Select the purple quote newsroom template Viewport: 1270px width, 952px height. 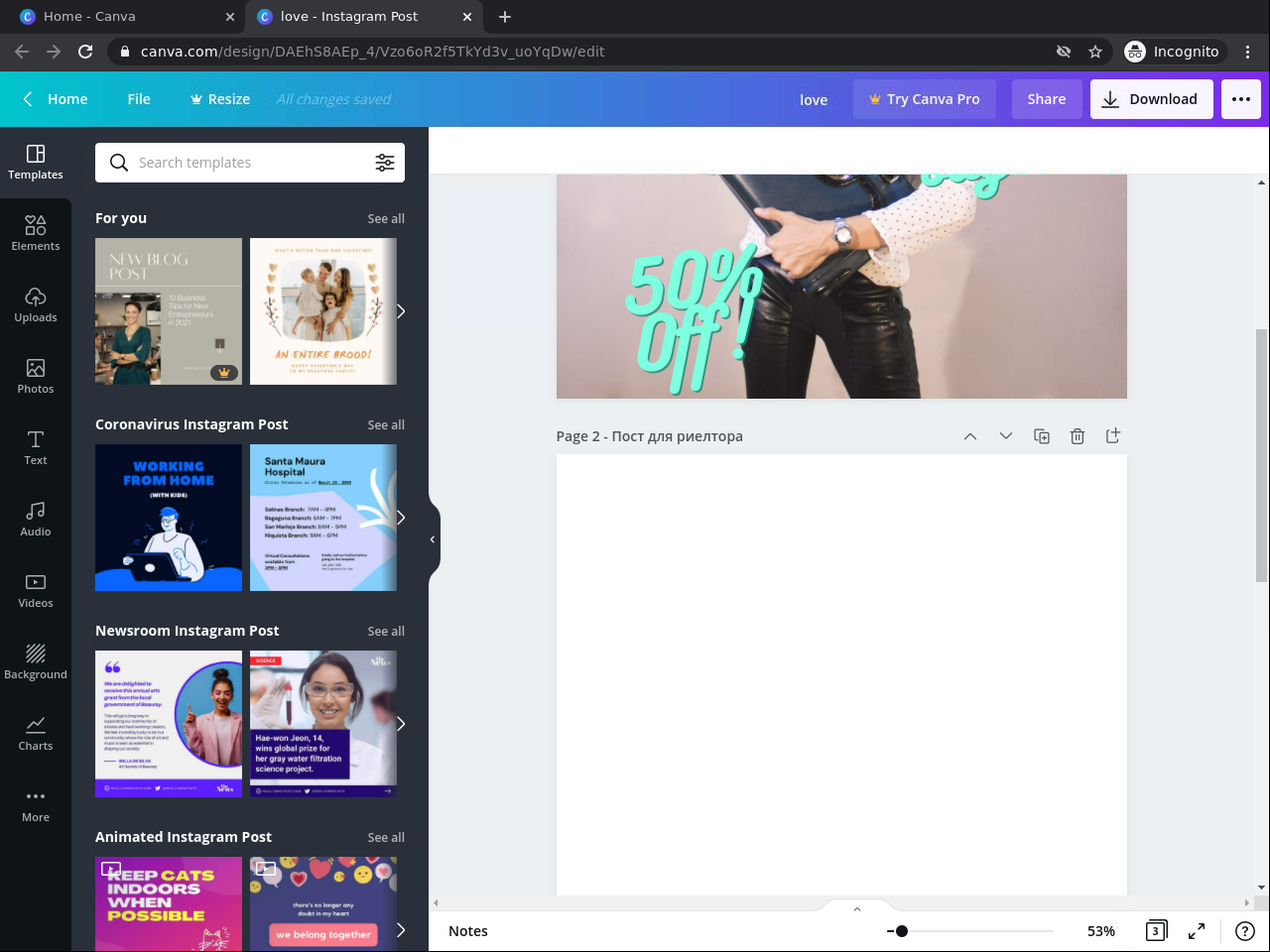click(169, 724)
